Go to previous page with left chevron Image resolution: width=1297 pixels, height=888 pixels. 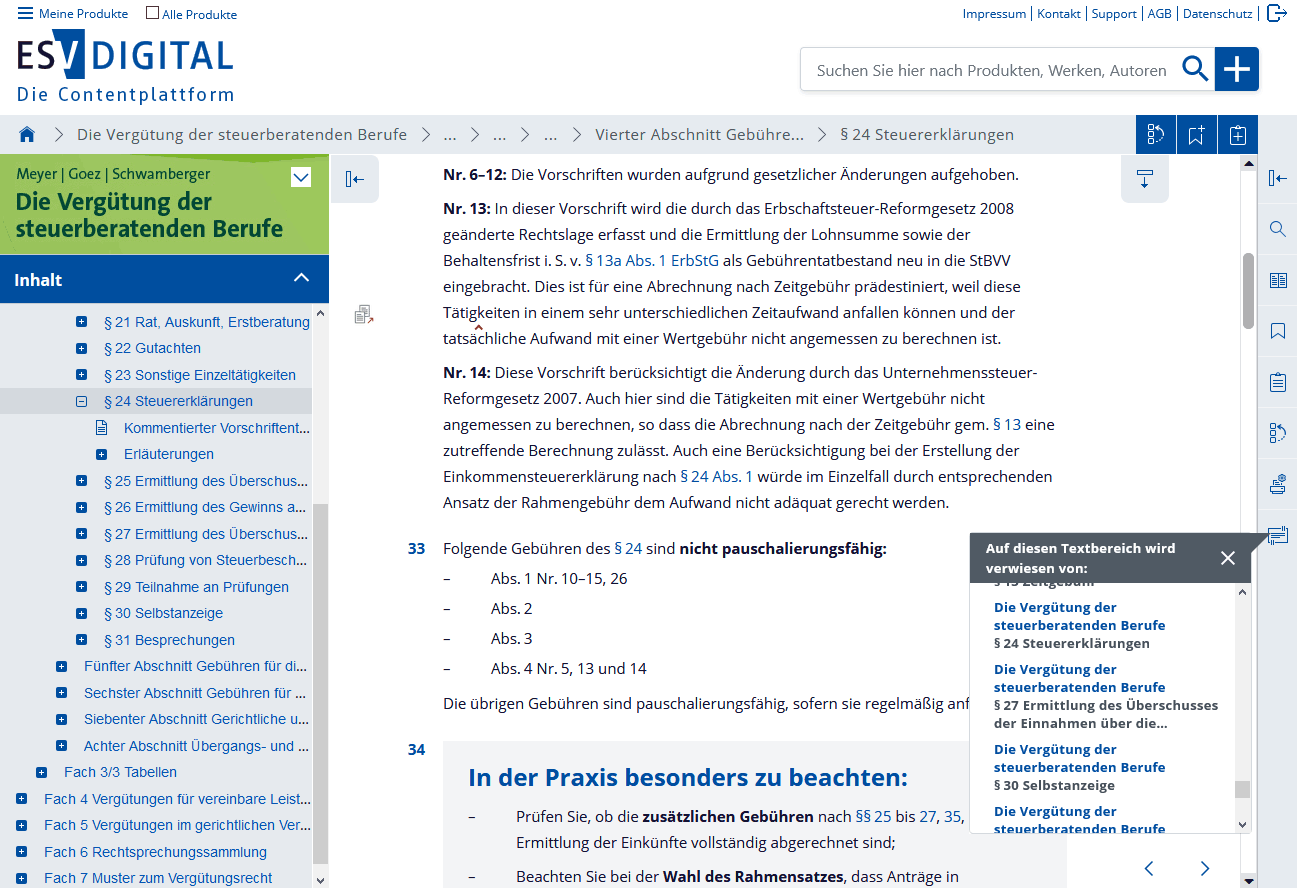(x=1149, y=868)
